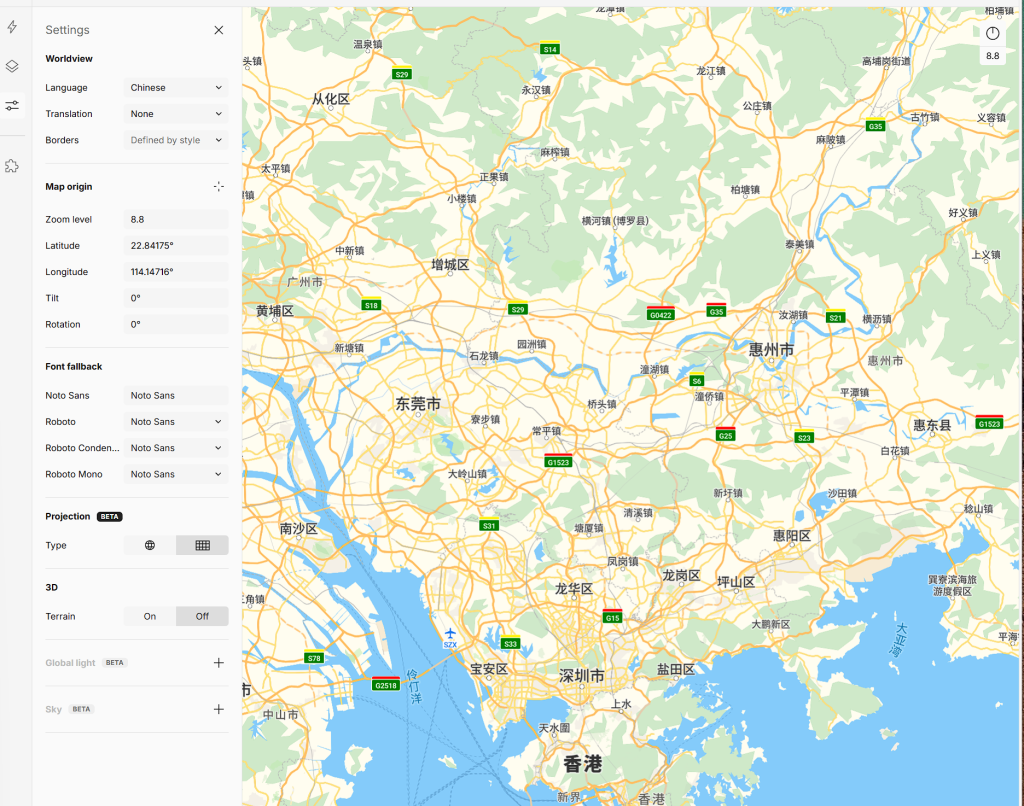Image resolution: width=1024 pixels, height=806 pixels.
Task: Turn Terrain On
Action: click(x=150, y=616)
